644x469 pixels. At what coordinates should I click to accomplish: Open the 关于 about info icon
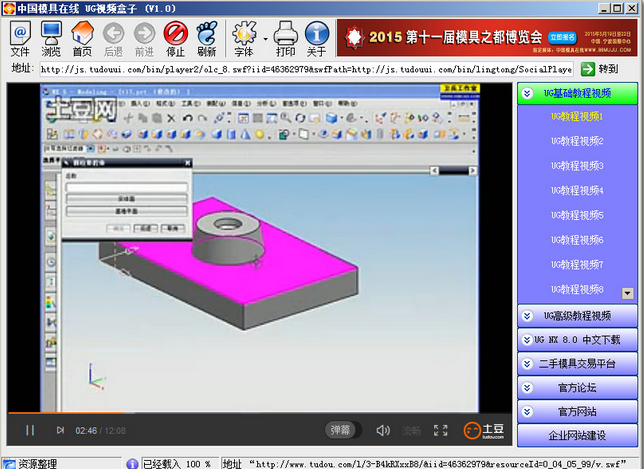(x=317, y=39)
